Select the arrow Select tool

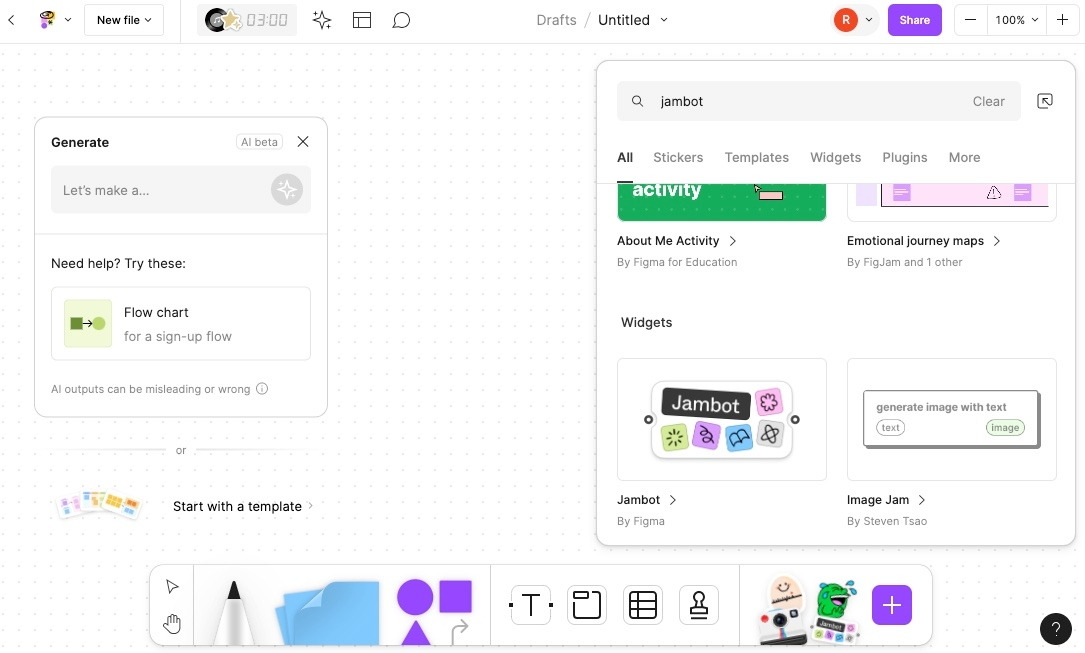(172, 587)
